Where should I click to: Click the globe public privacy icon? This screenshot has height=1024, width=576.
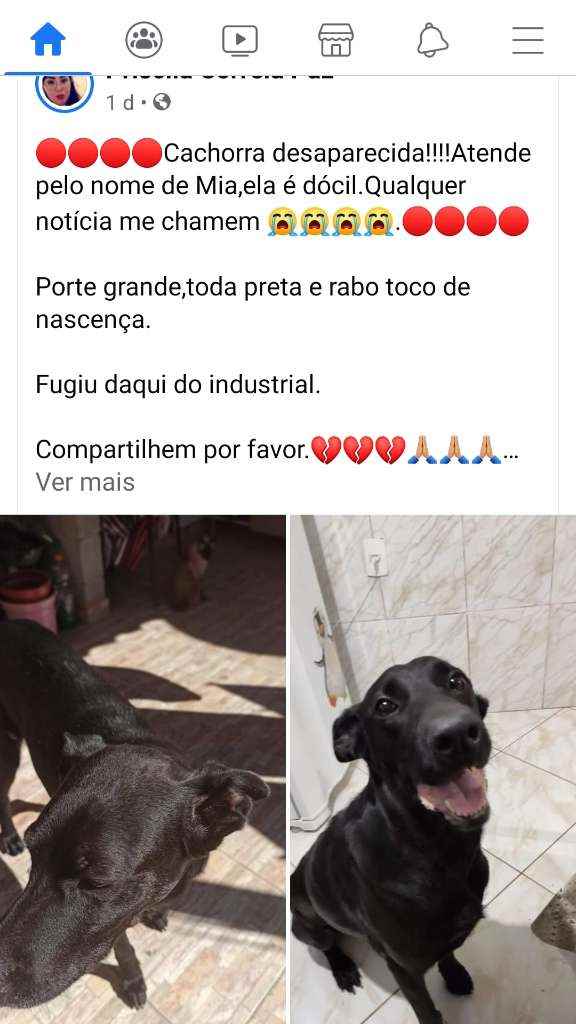[x=162, y=102]
